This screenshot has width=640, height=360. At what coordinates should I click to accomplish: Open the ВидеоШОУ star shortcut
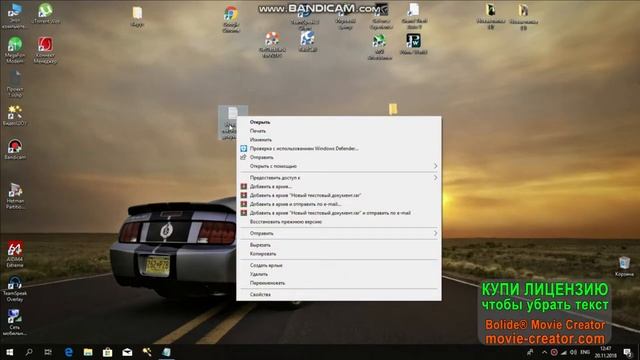pyautogui.click(x=15, y=115)
